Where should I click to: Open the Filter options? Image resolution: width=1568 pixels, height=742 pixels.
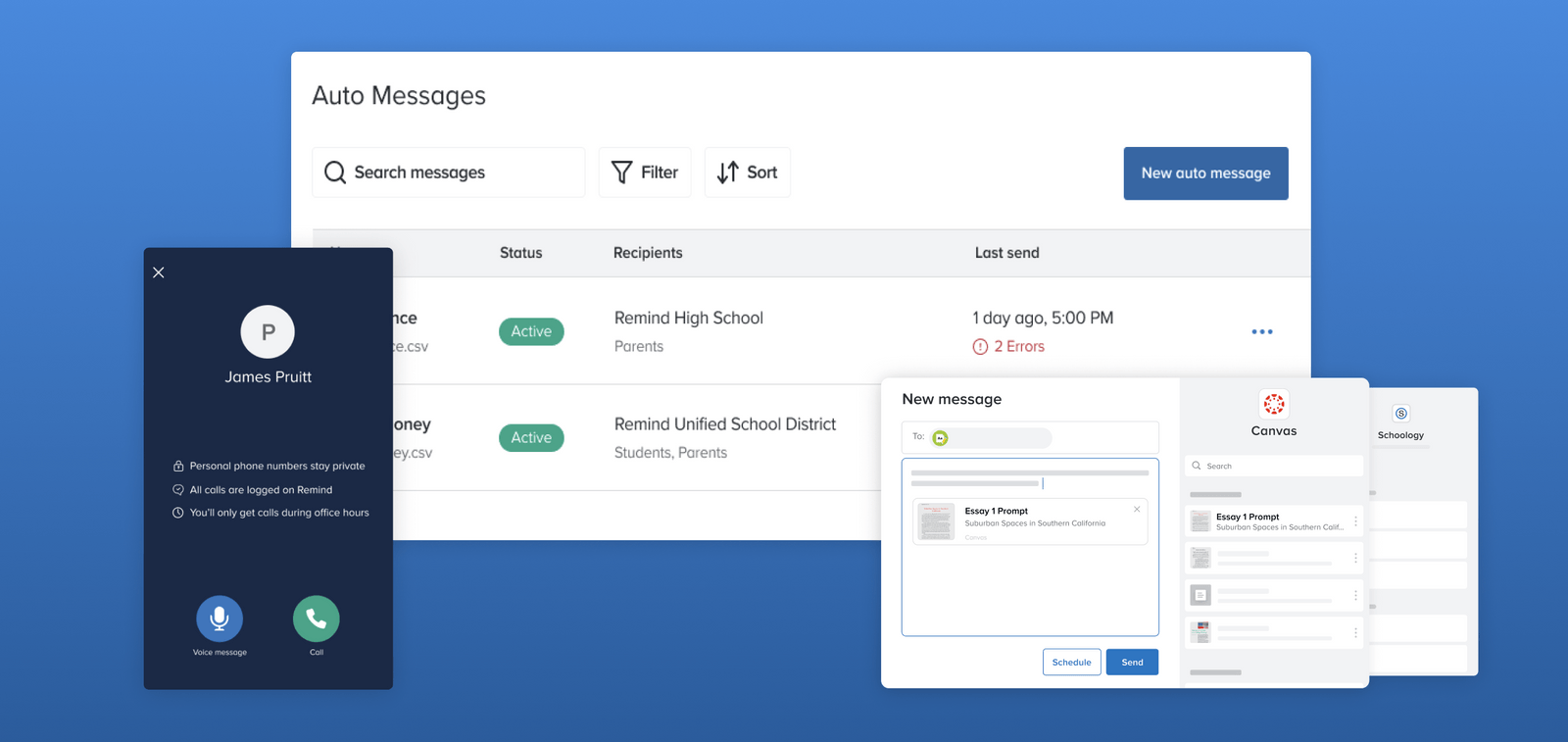pyautogui.click(x=645, y=173)
